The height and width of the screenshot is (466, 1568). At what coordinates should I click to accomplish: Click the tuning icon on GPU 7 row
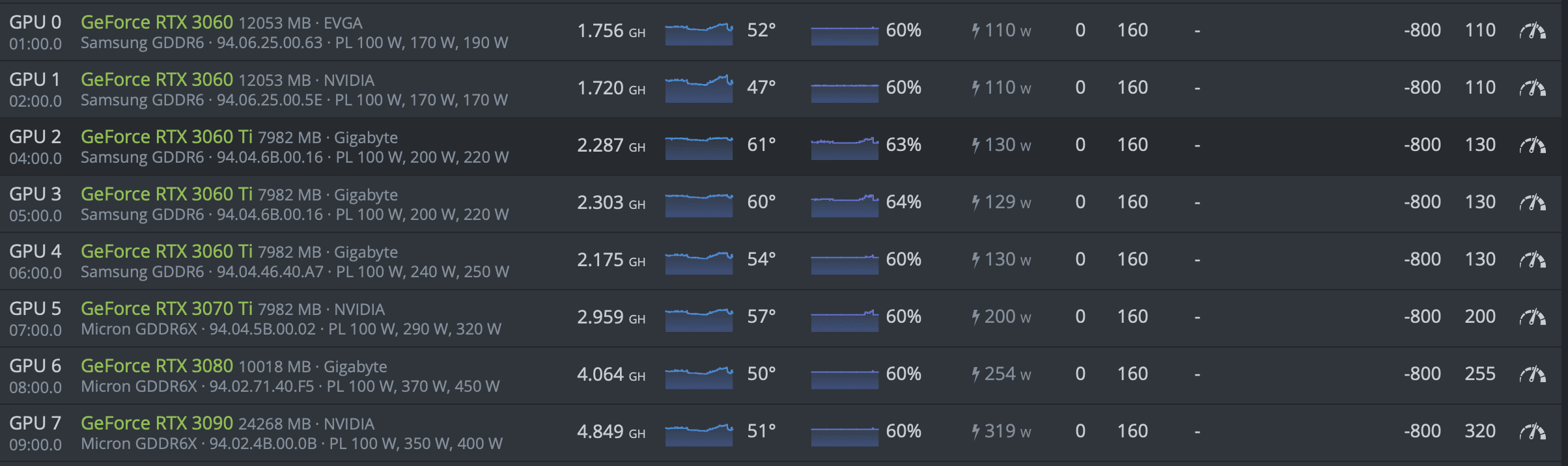(x=1532, y=432)
